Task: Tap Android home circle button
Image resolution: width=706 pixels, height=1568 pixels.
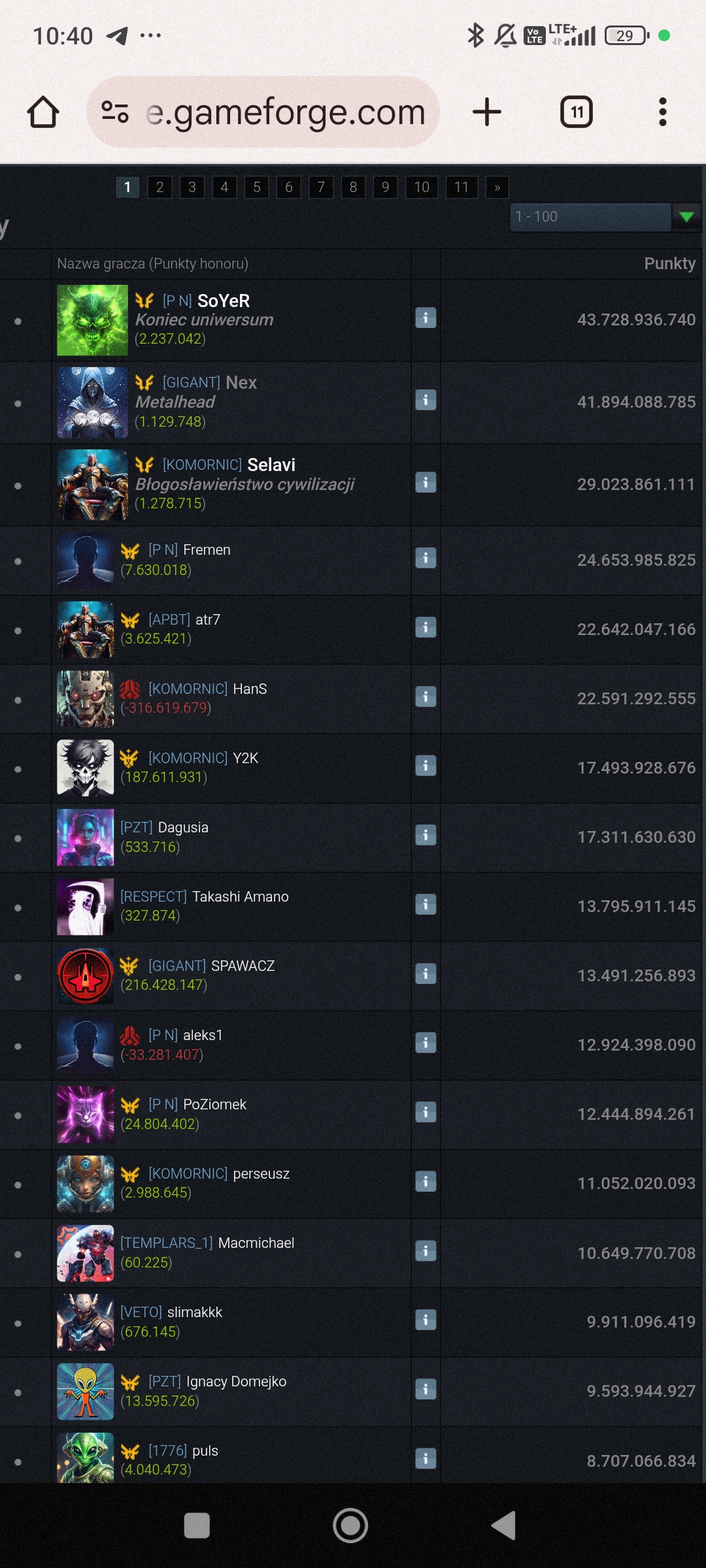Action: (350, 1526)
